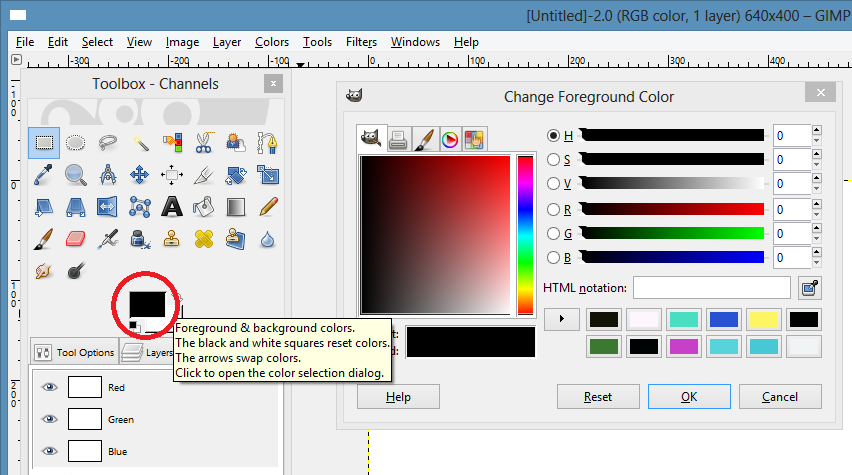Select the Rectangle Select tool
This screenshot has height=475, width=852.
coord(44,143)
